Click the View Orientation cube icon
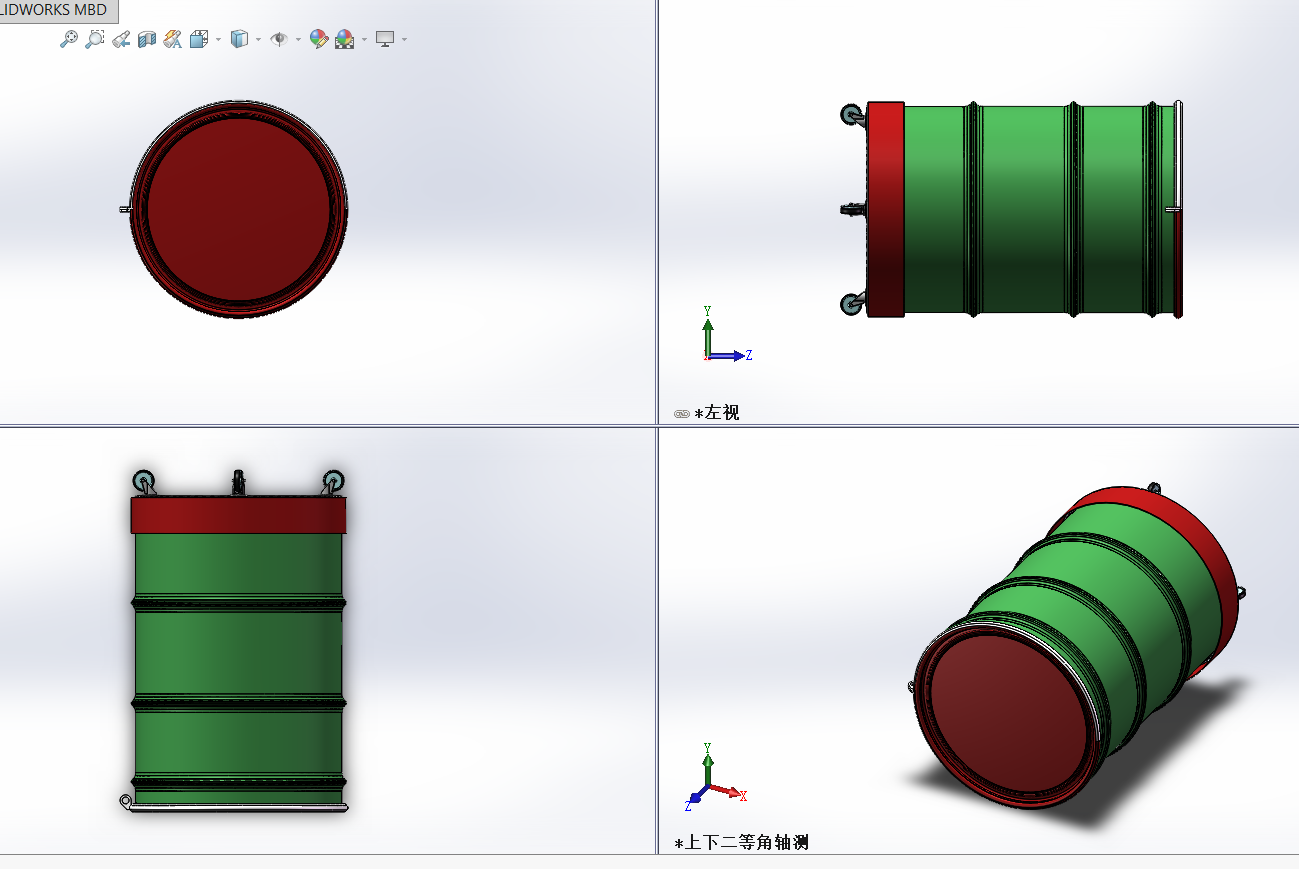This screenshot has width=1299, height=869. pos(199,39)
